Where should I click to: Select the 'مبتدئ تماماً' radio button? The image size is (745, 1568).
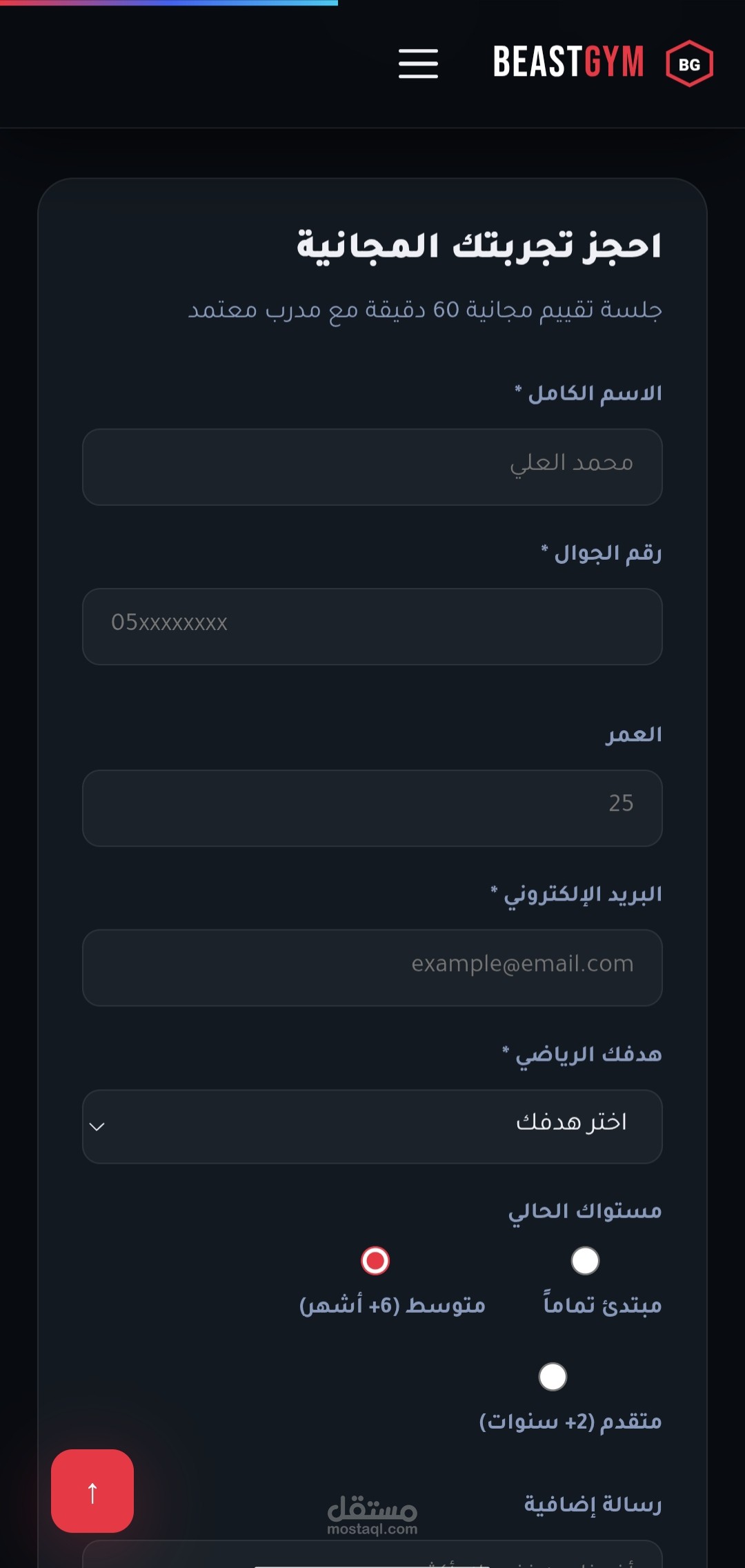585,1261
